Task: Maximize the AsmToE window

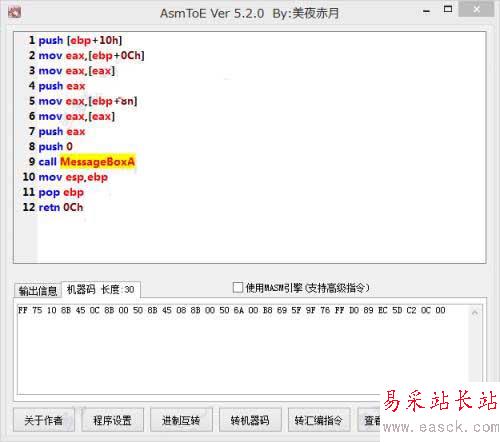Action: (448, 9)
